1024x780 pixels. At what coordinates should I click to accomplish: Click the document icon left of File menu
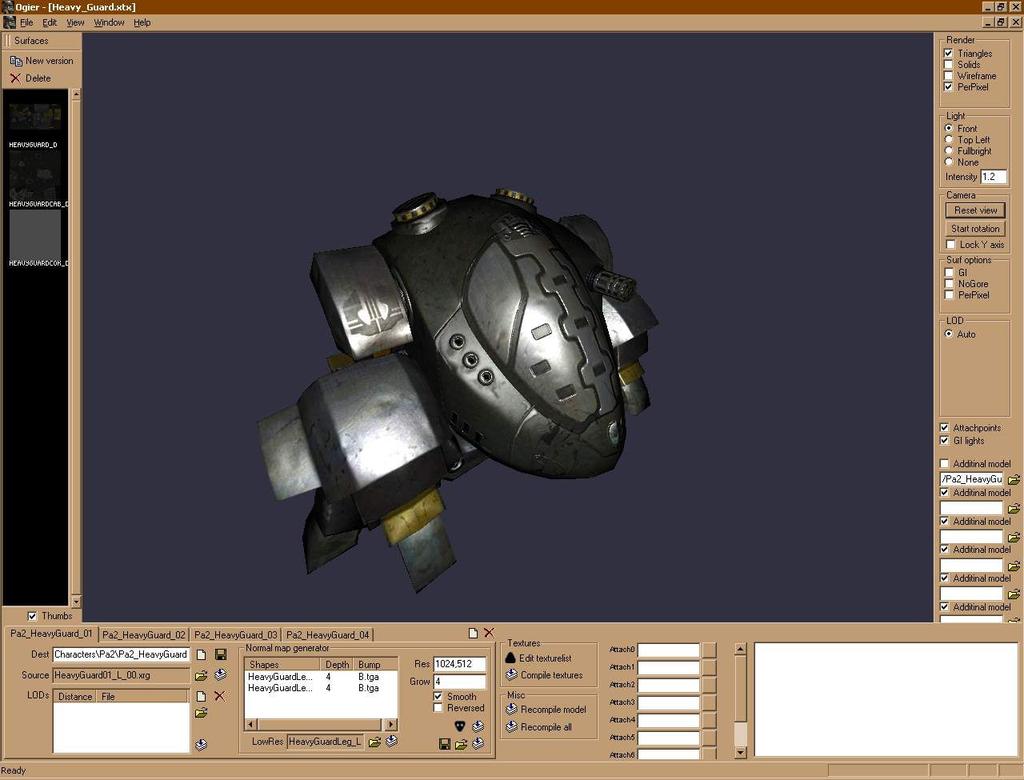(9, 22)
